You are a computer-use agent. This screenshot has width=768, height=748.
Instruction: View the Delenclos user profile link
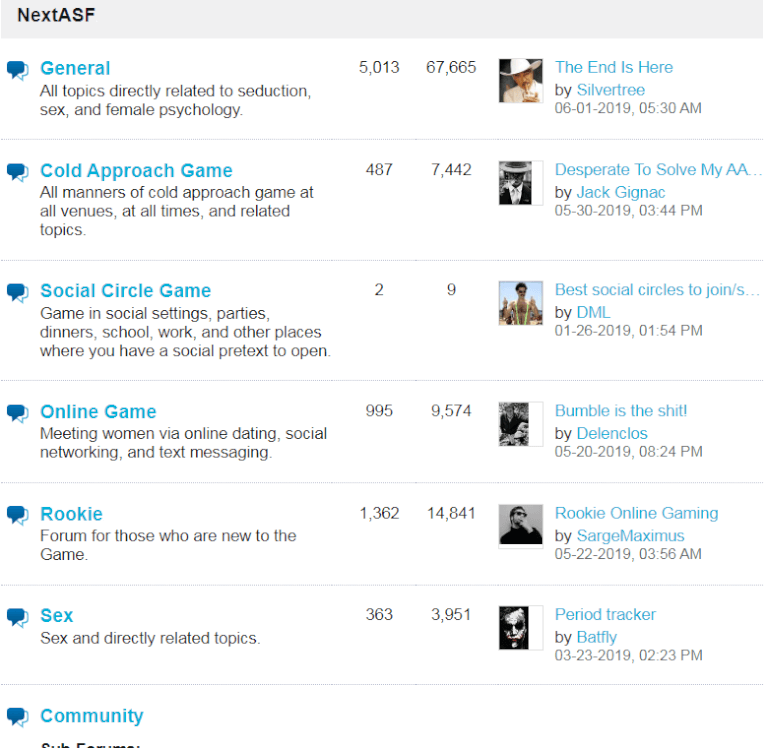tap(612, 433)
